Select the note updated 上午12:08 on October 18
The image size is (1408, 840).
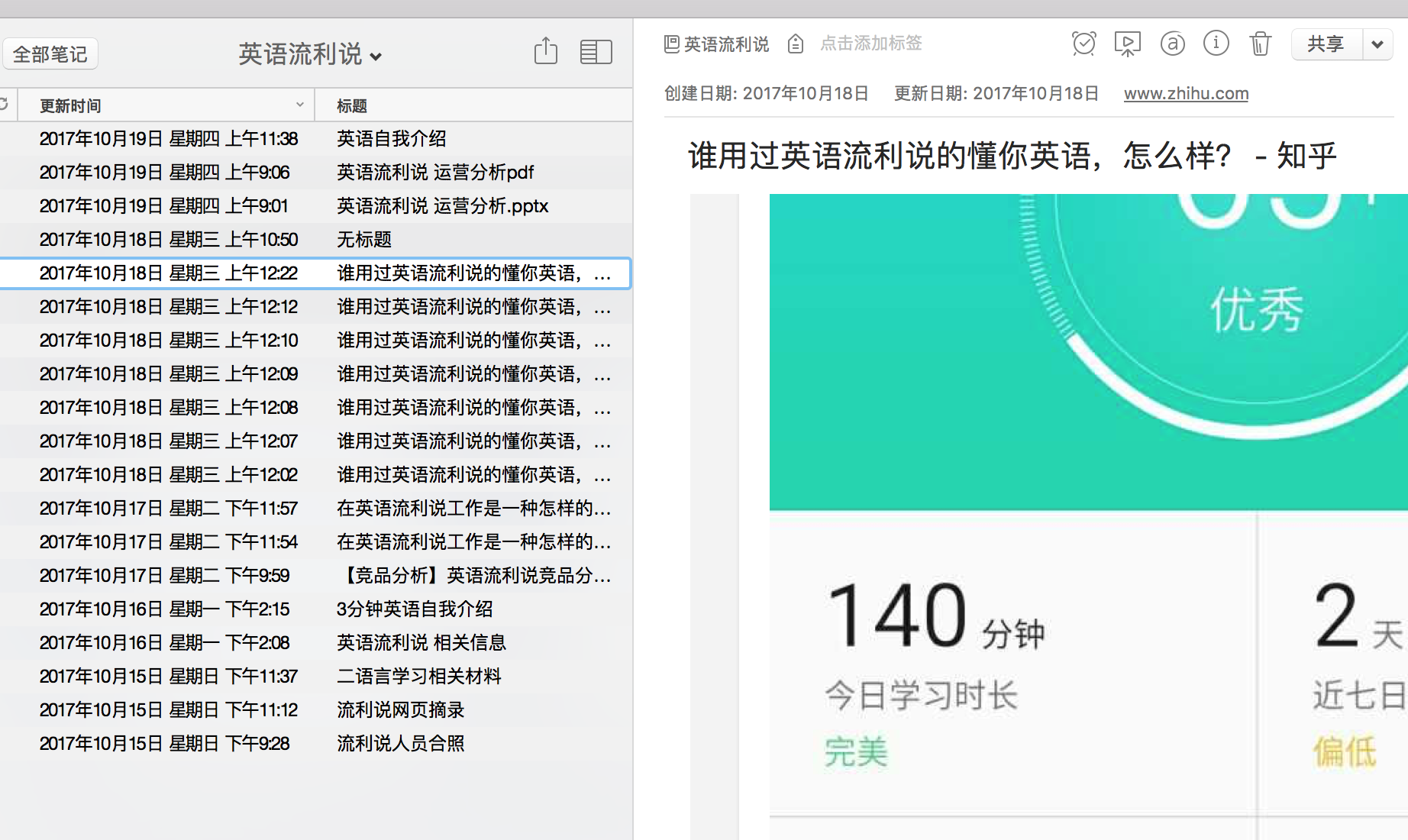(316, 407)
